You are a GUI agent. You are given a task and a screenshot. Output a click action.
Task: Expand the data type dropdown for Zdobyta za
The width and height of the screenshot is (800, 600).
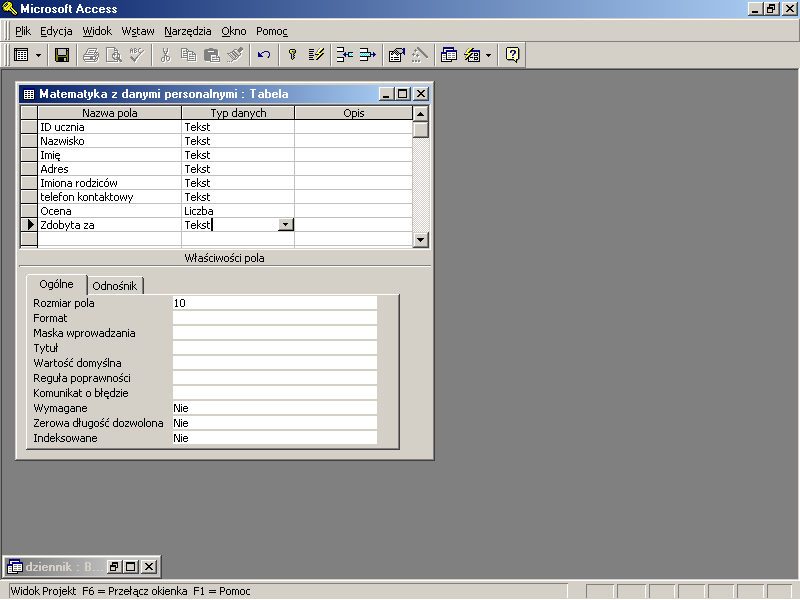coord(286,225)
